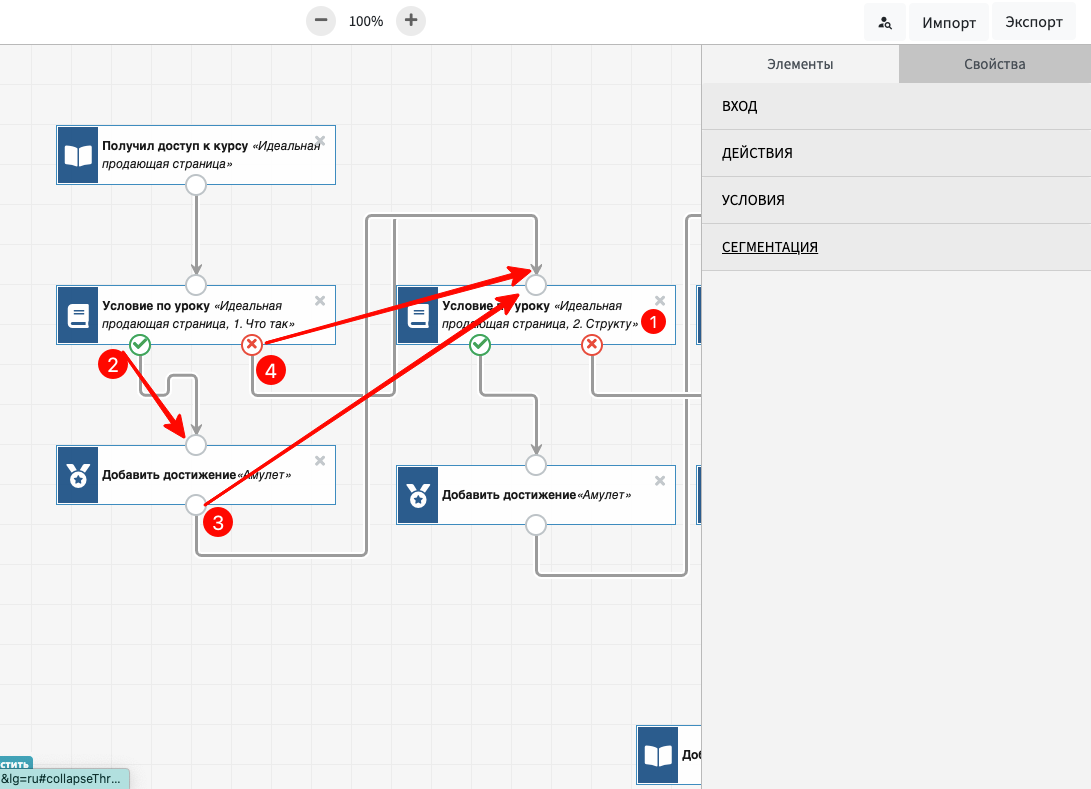Switch to the Свойства tab
1091x789 pixels.
pyautogui.click(x=994, y=64)
